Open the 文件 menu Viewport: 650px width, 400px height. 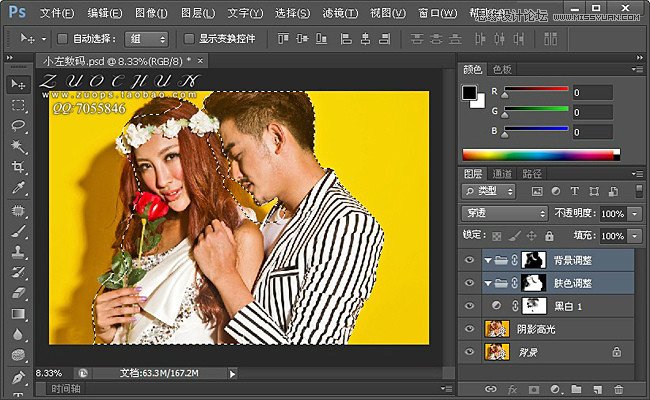click(57, 13)
